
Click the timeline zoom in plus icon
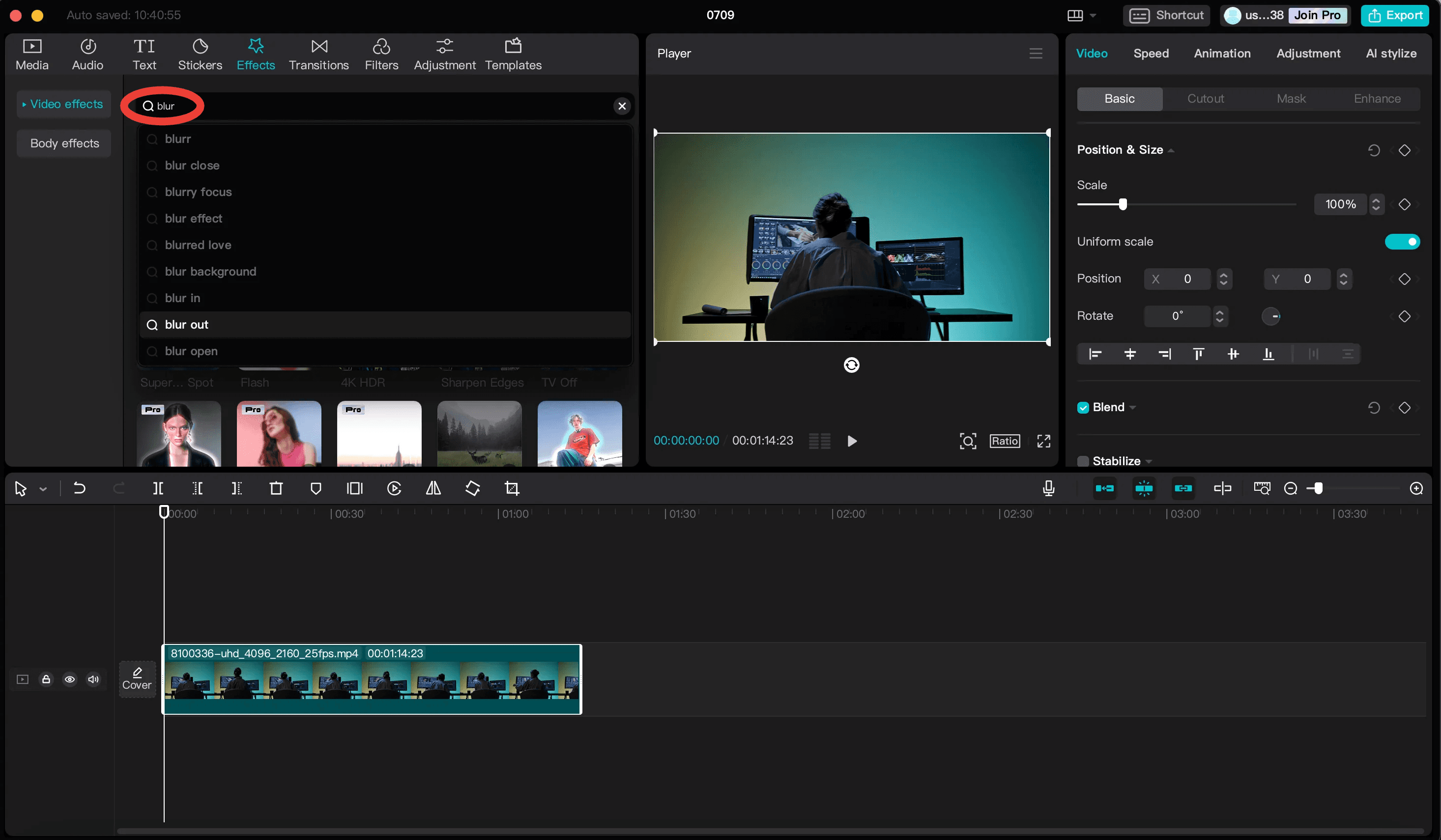1416,488
